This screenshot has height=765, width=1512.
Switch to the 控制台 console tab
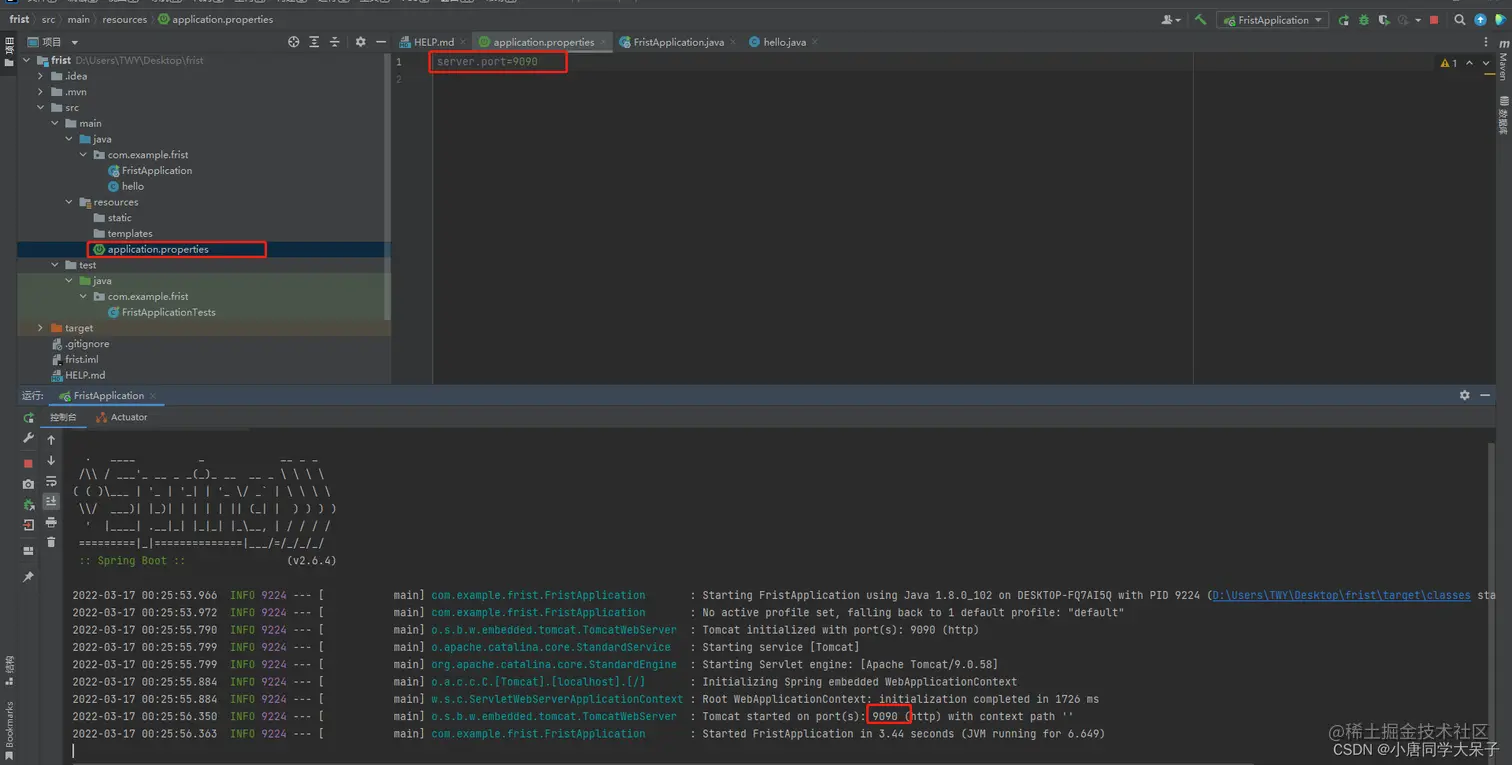pyautogui.click(x=63, y=418)
